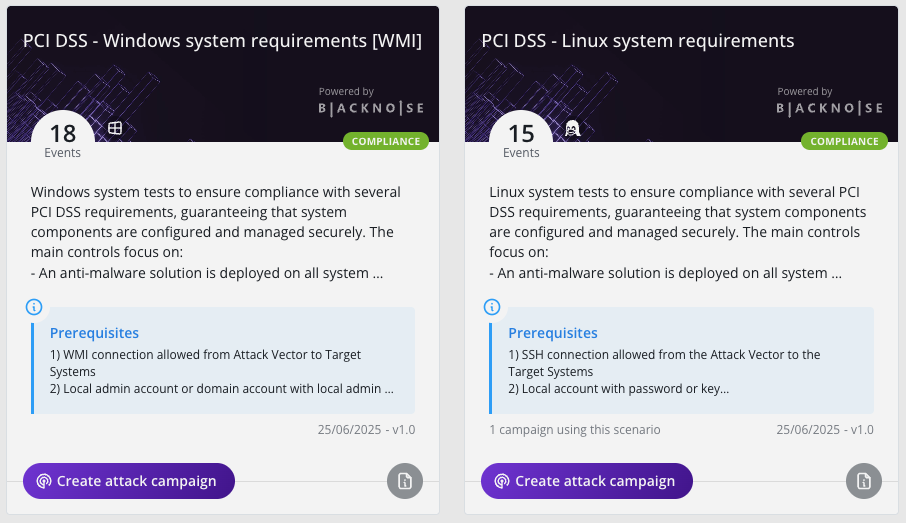Click the Windows OS icon on first card
This screenshot has width=906, height=523.
click(116, 128)
